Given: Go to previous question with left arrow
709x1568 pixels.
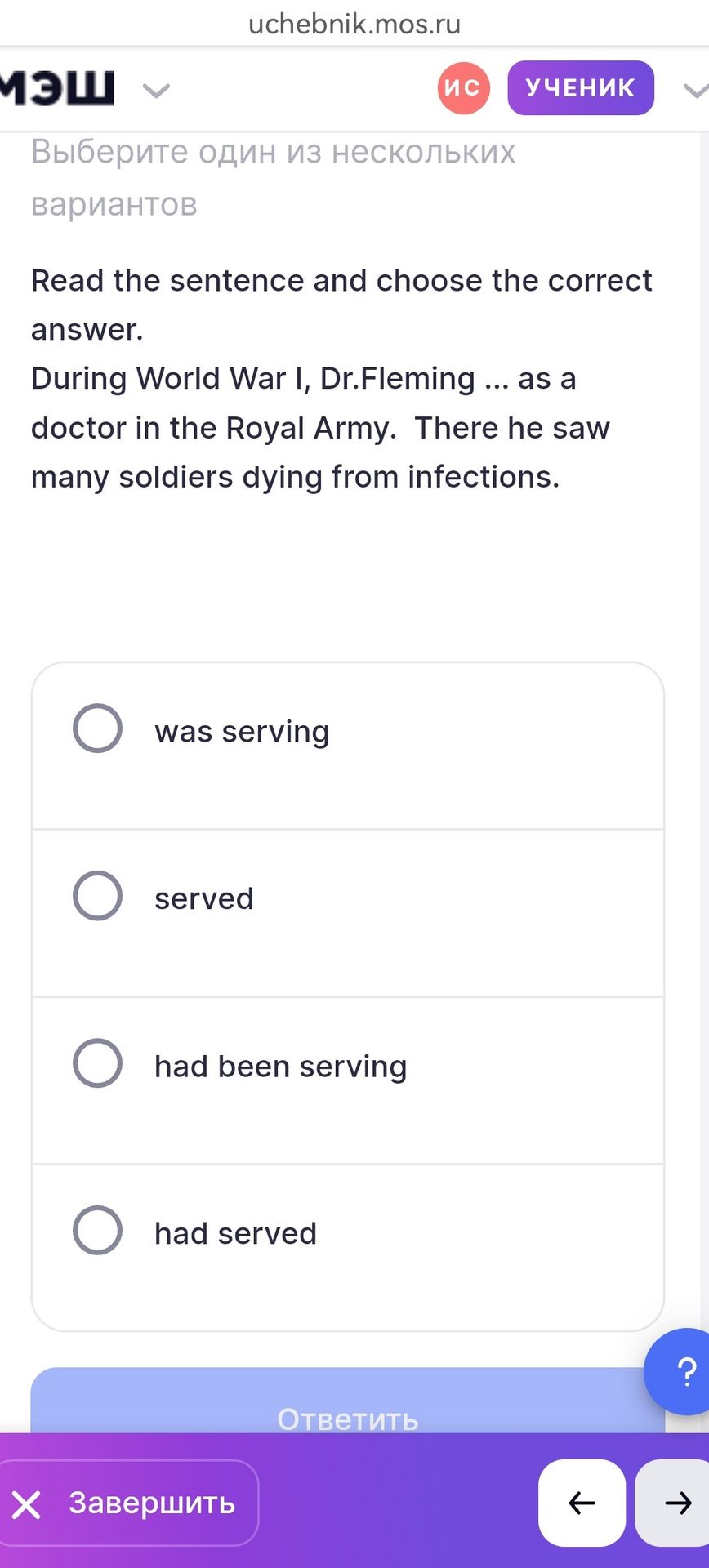Looking at the screenshot, I should [582, 1503].
